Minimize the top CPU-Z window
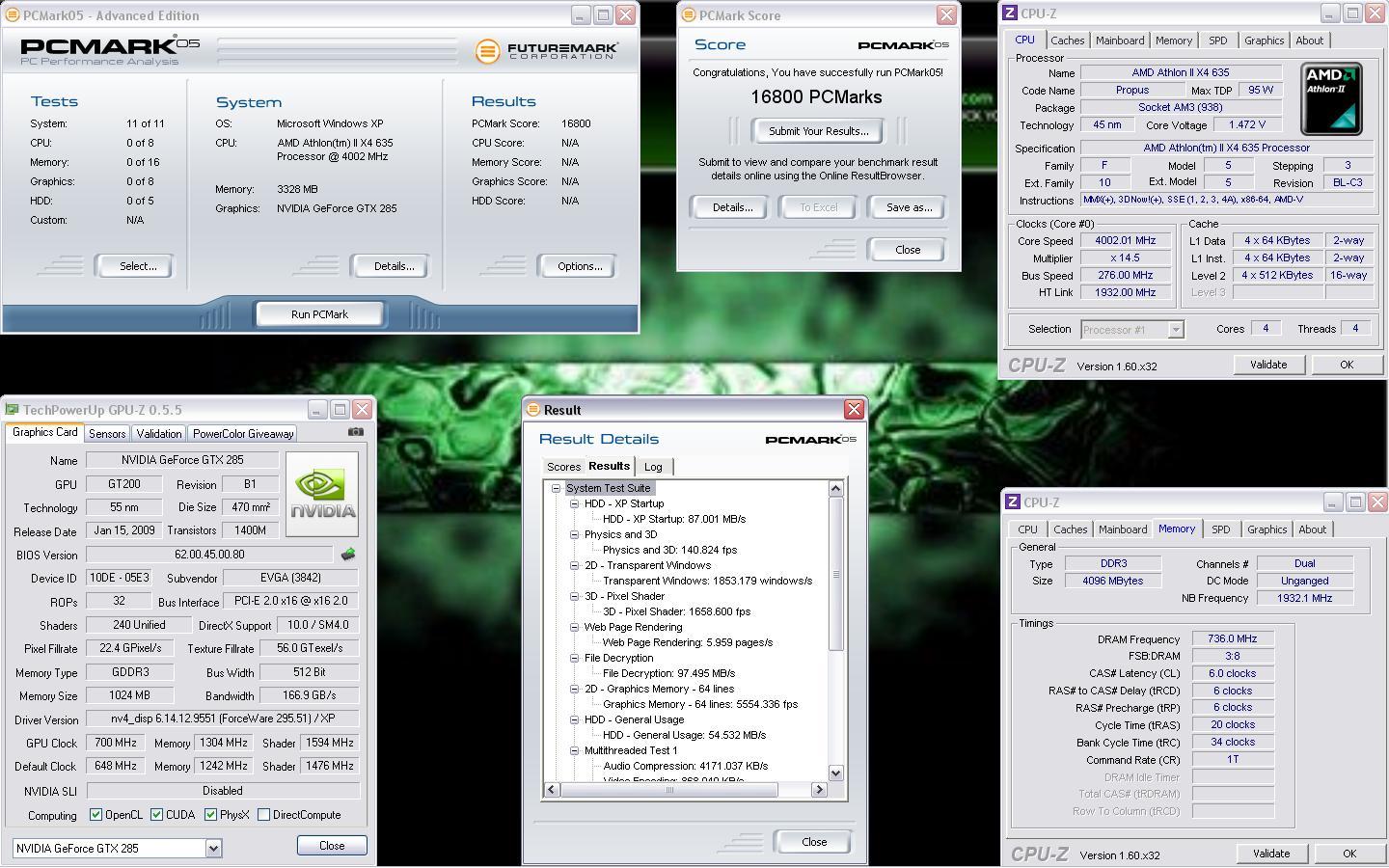 click(1330, 14)
